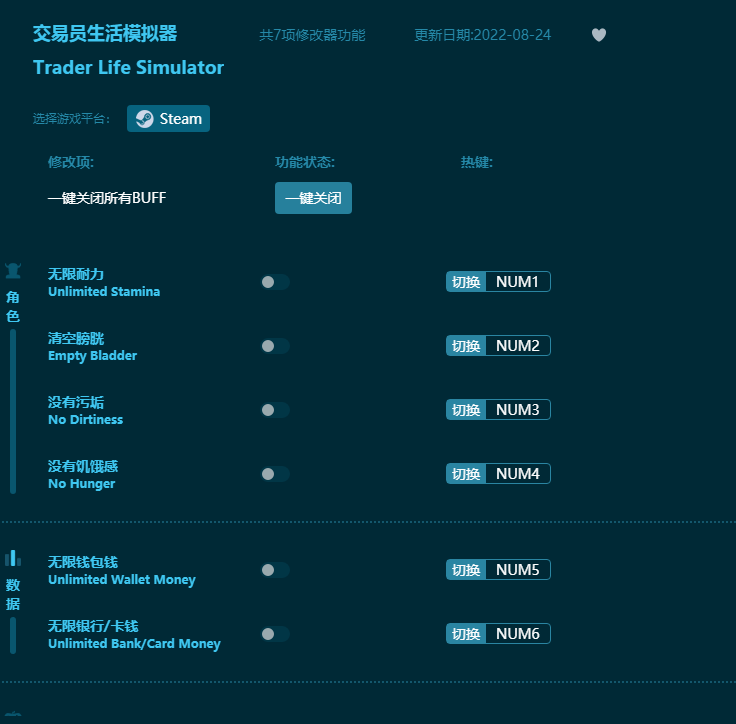Click 切换 button for NUM5 hotkey

(x=466, y=570)
